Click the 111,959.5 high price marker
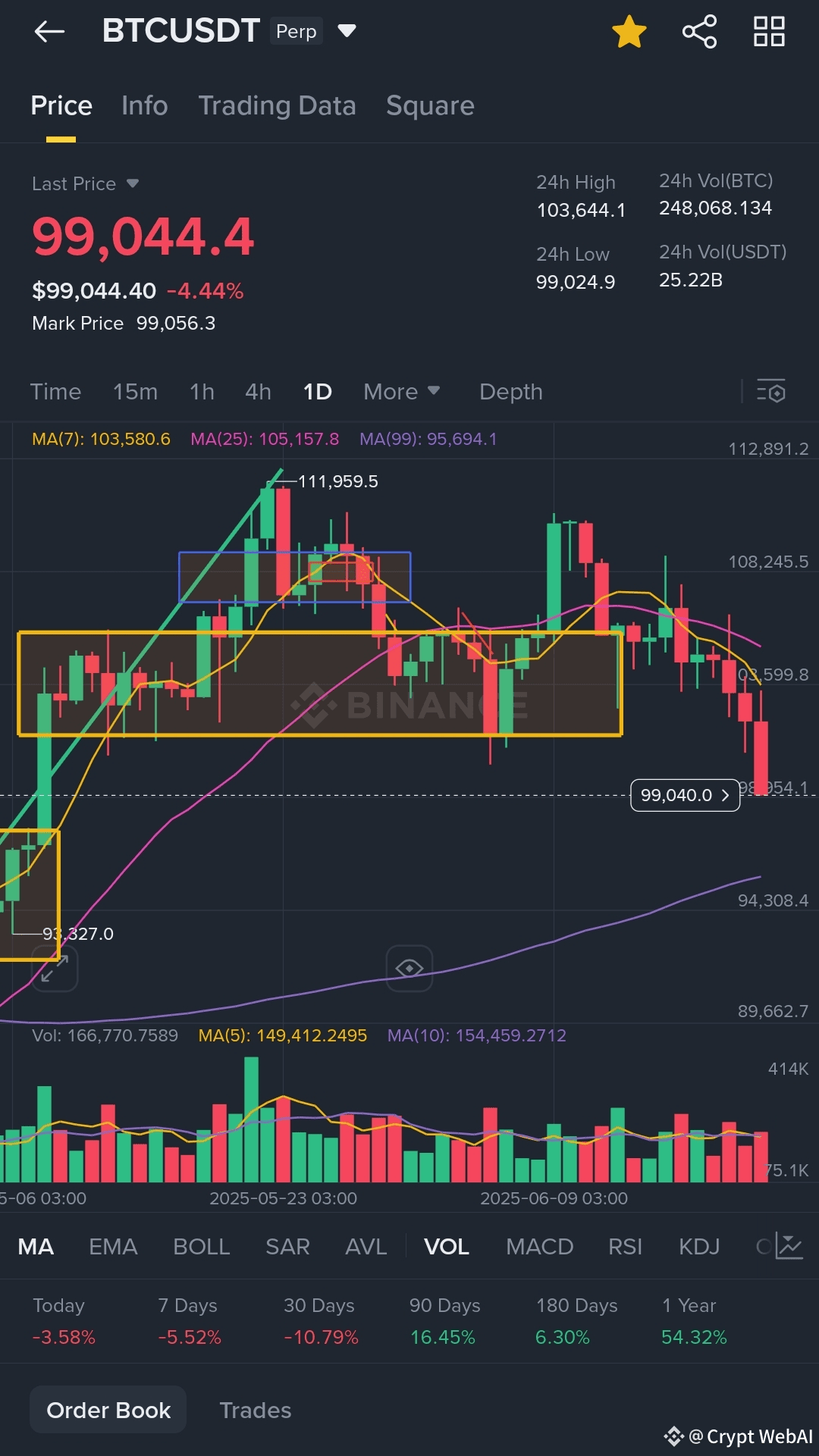 (x=337, y=481)
